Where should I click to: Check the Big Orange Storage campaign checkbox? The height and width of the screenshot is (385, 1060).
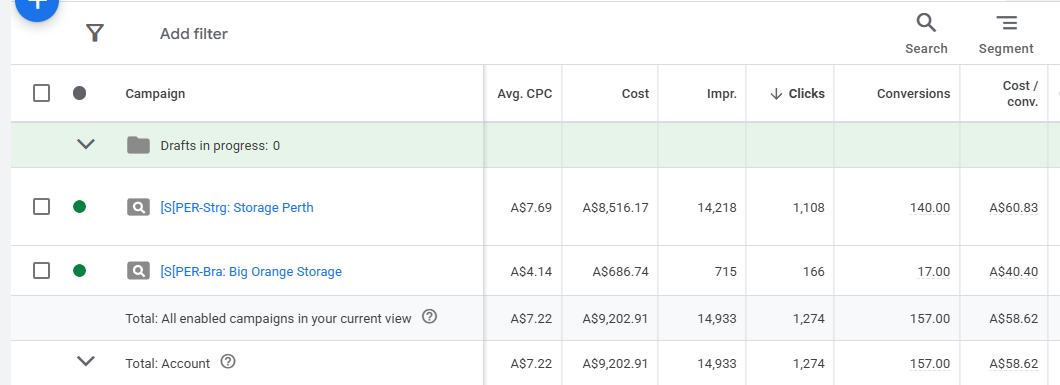[x=41, y=271]
